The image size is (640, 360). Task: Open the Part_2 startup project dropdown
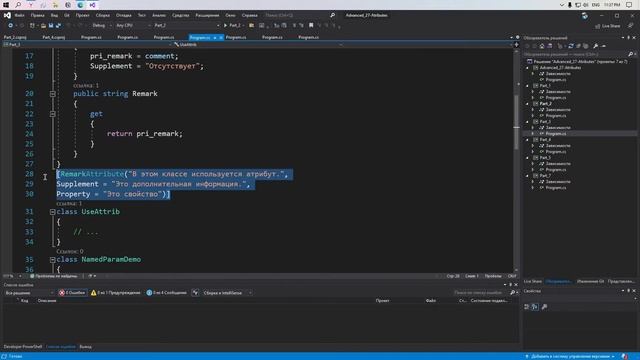(186, 25)
